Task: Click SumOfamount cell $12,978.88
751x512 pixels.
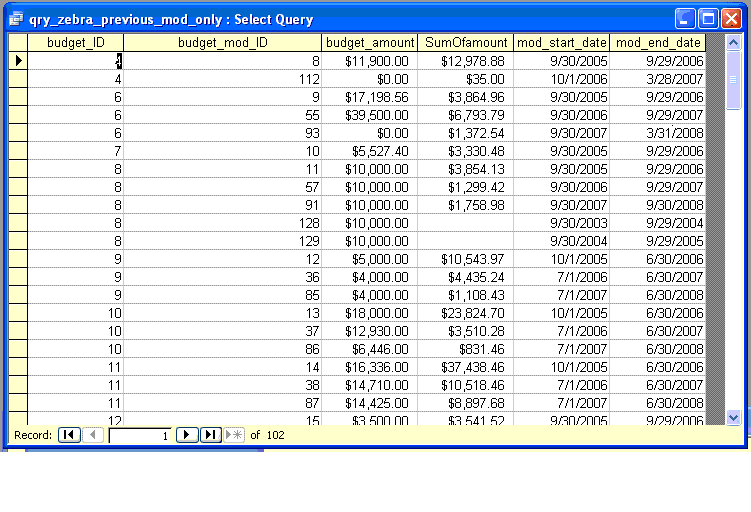Action: coord(466,61)
